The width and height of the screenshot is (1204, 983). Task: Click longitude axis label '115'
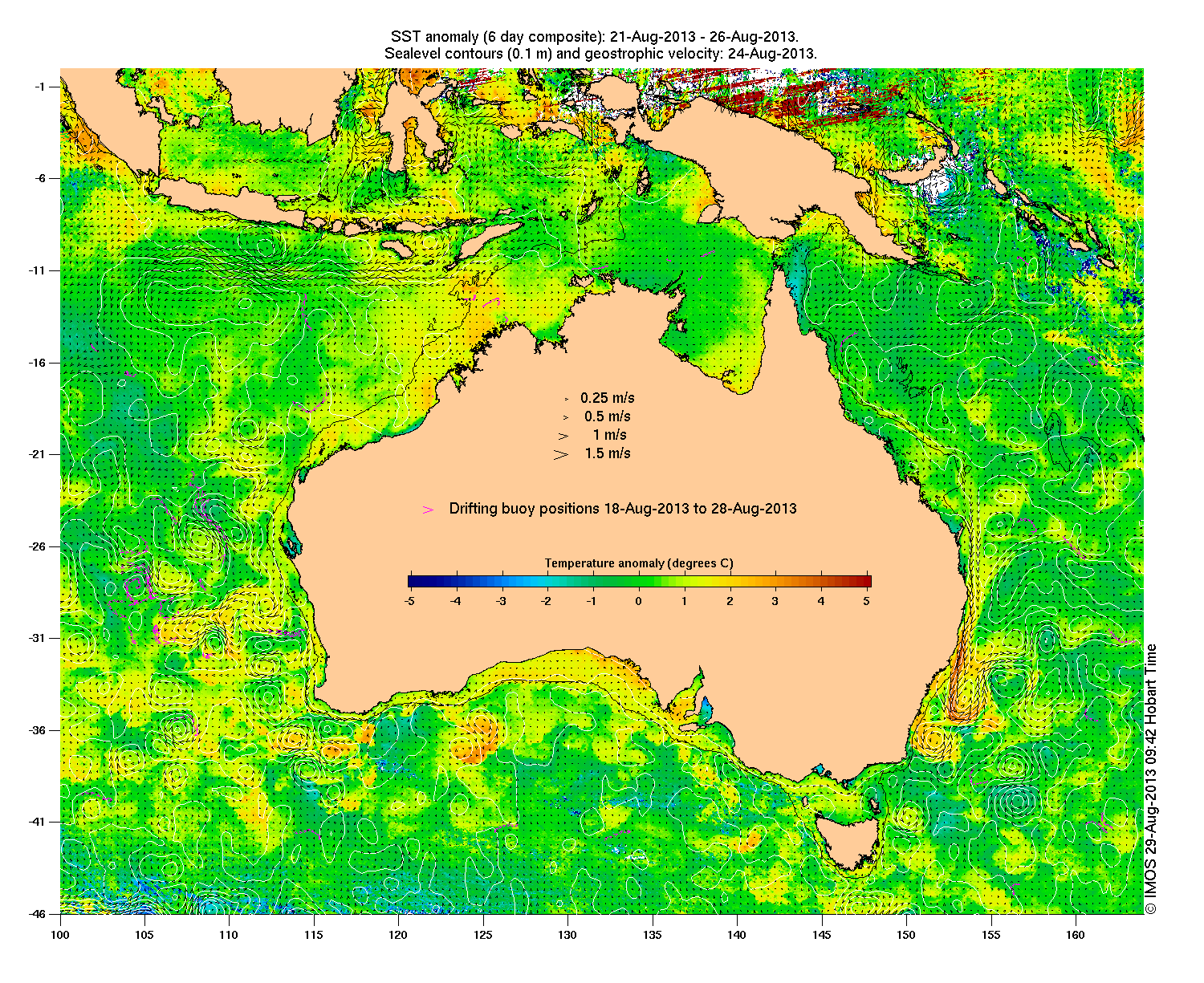click(314, 935)
